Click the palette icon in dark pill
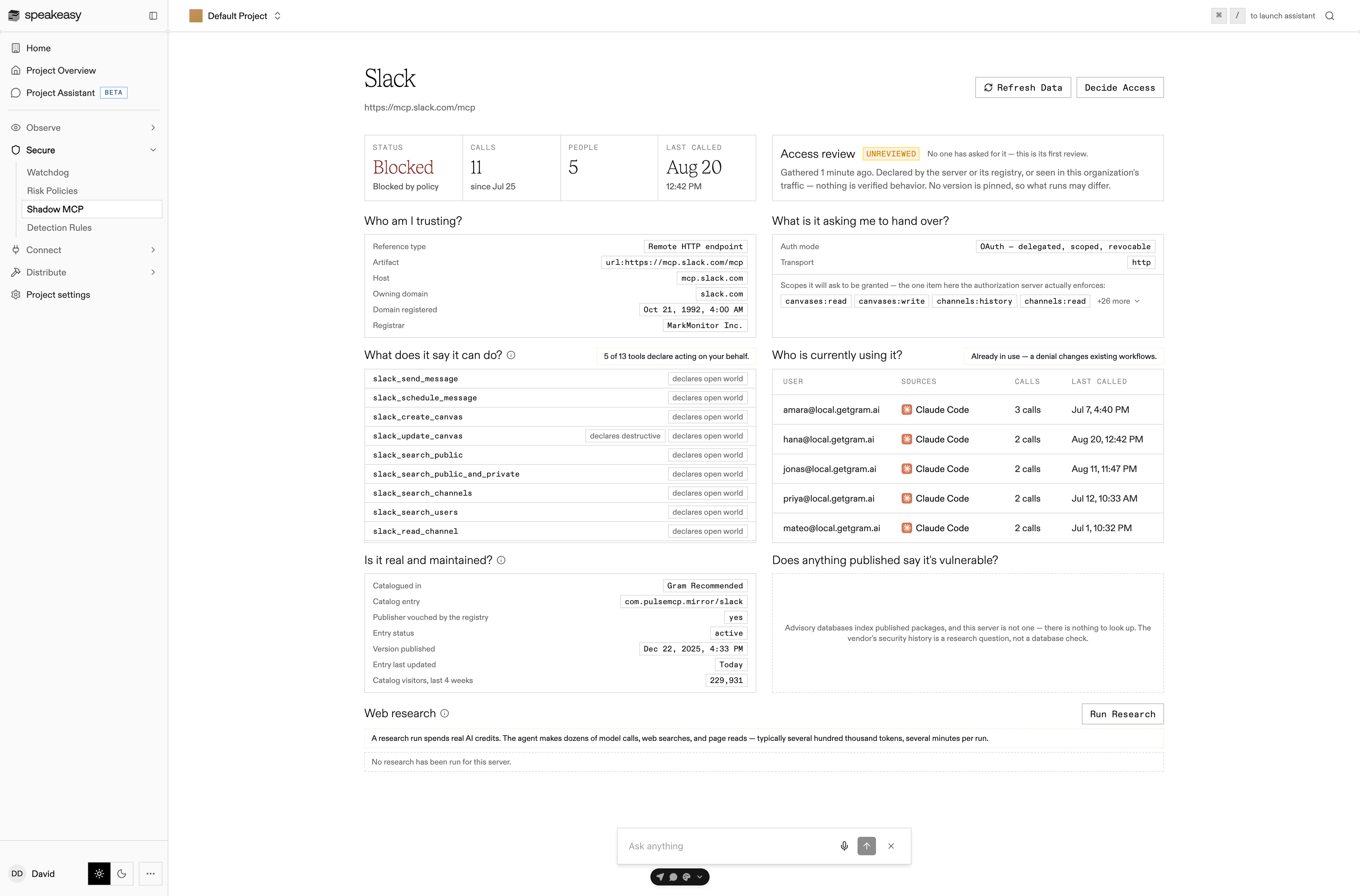 point(686,877)
